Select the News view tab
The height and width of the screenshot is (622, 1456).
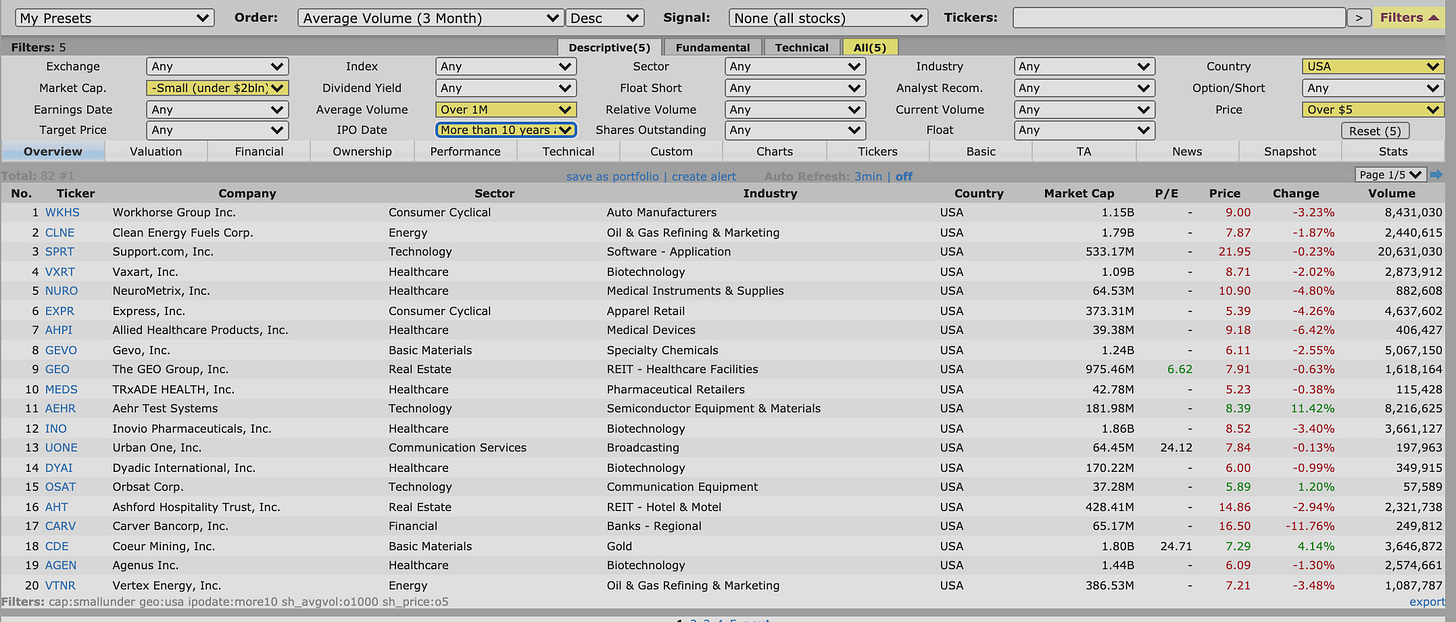(x=1187, y=152)
